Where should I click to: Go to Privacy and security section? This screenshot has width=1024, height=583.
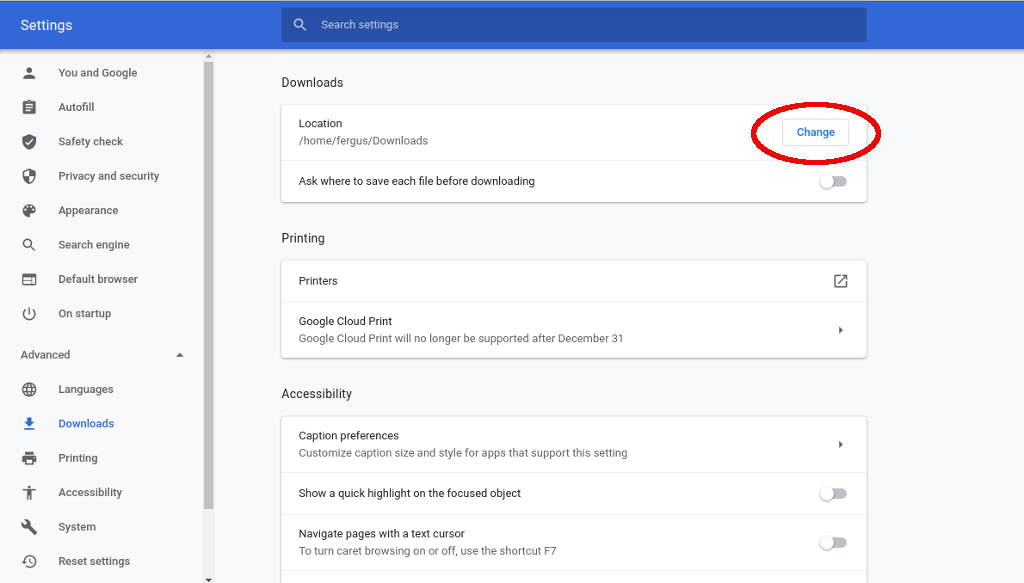point(108,176)
